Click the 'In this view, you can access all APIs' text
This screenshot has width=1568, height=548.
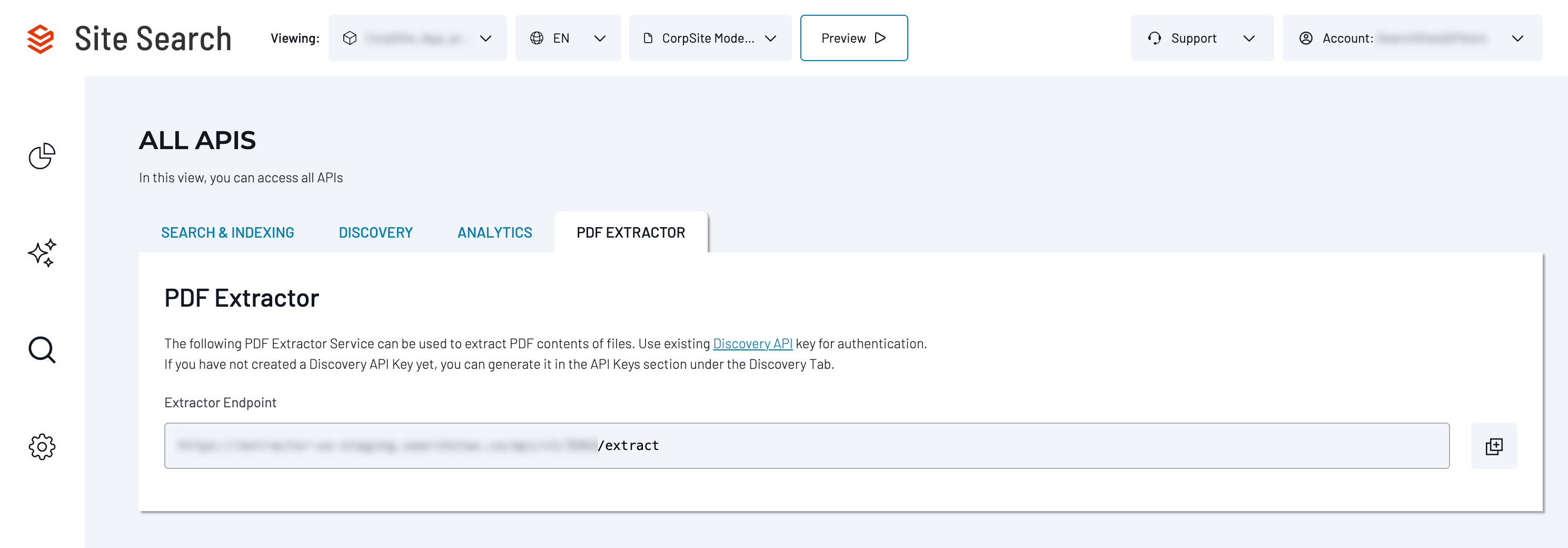(241, 178)
